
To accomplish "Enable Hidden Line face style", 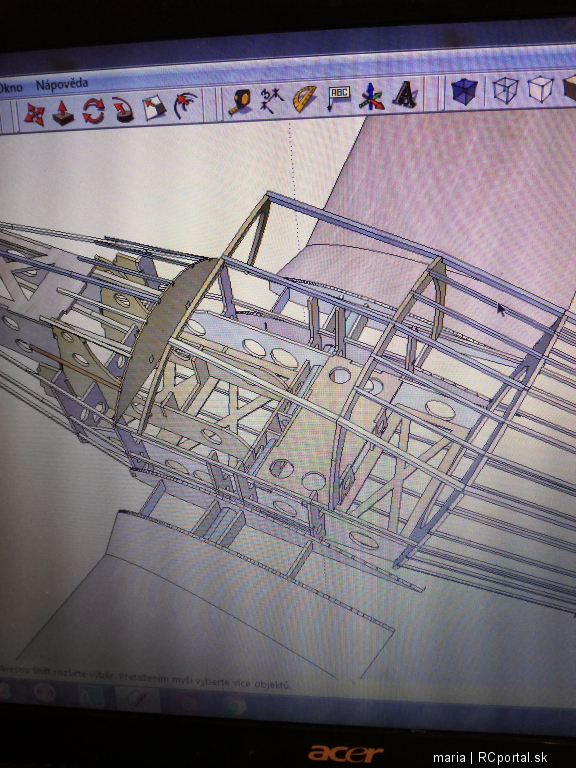I will [x=540, y=89].
